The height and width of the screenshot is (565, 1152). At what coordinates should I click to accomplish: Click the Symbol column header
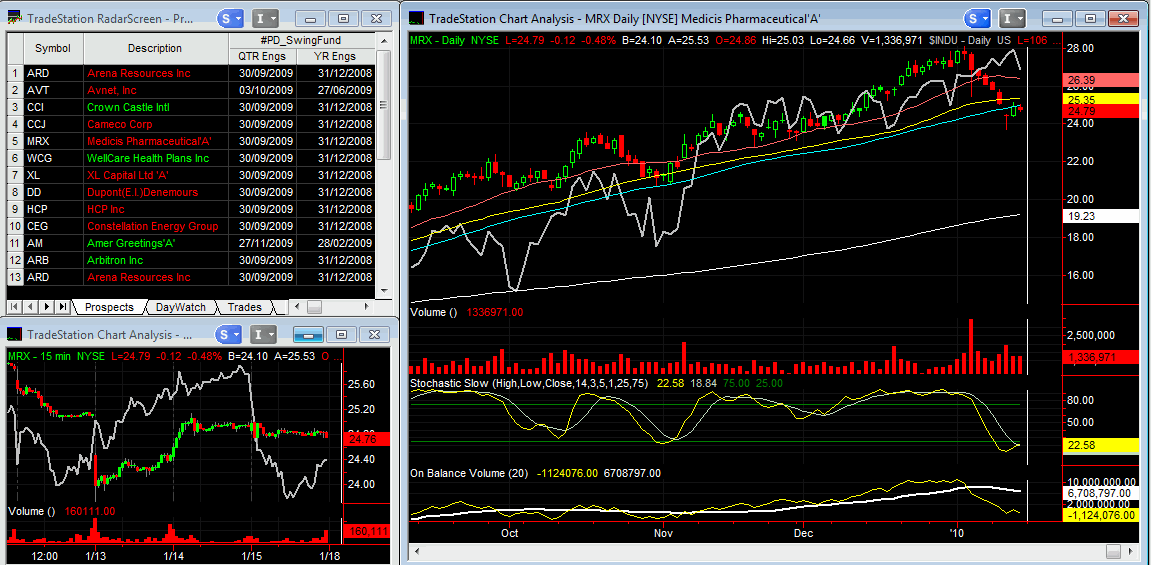53,48
